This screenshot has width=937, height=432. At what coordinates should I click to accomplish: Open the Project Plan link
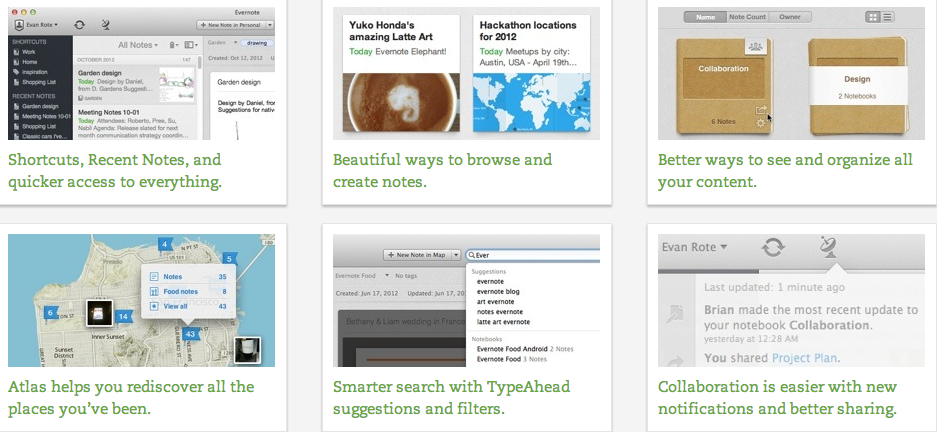pyautogui.click(x=804, y=358)
